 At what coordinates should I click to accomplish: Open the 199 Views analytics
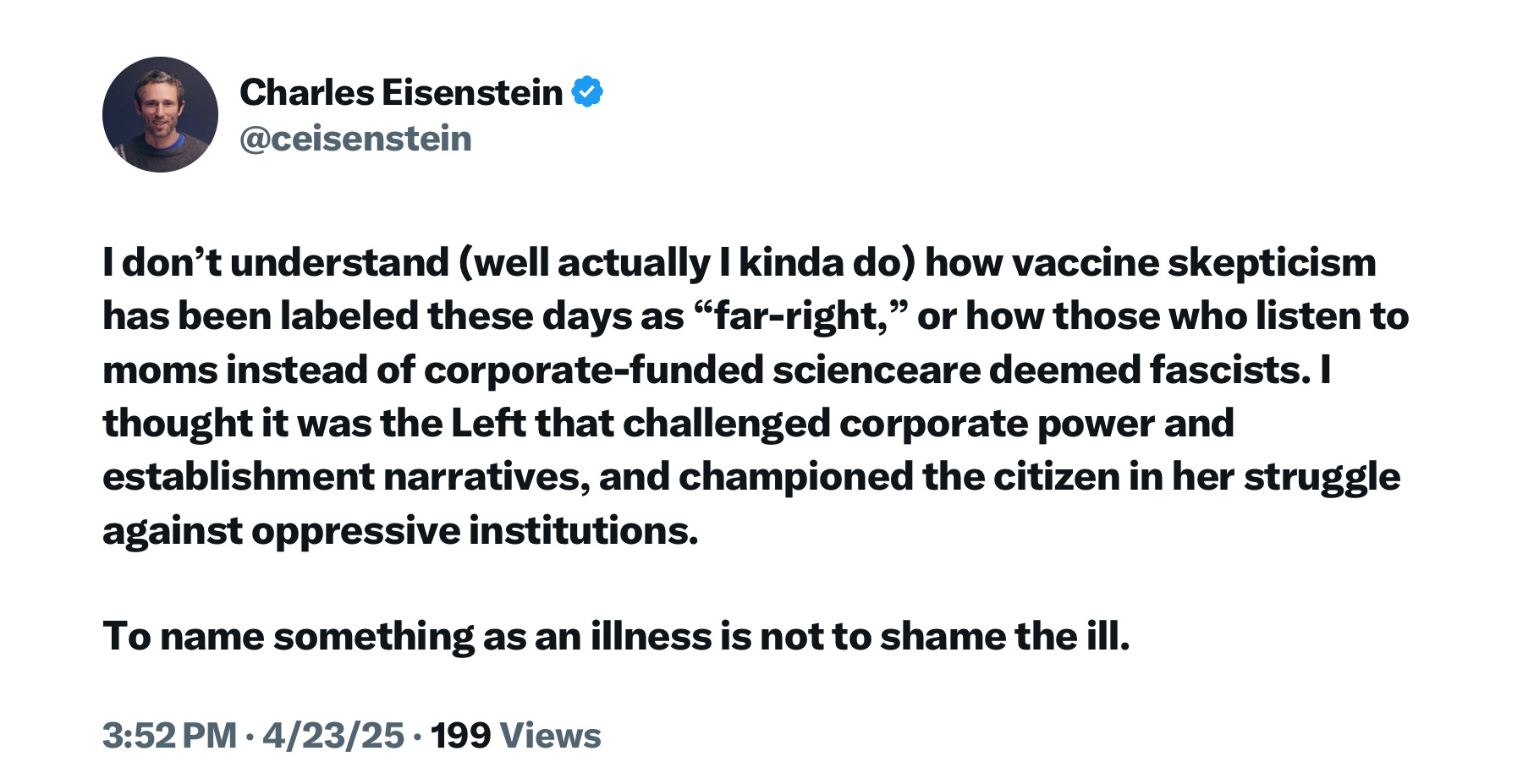coord(516,735)
